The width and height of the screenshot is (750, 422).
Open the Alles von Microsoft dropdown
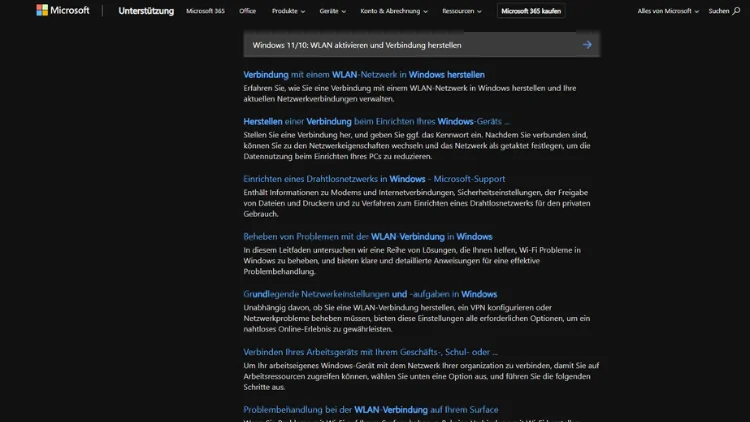[668, 11]
